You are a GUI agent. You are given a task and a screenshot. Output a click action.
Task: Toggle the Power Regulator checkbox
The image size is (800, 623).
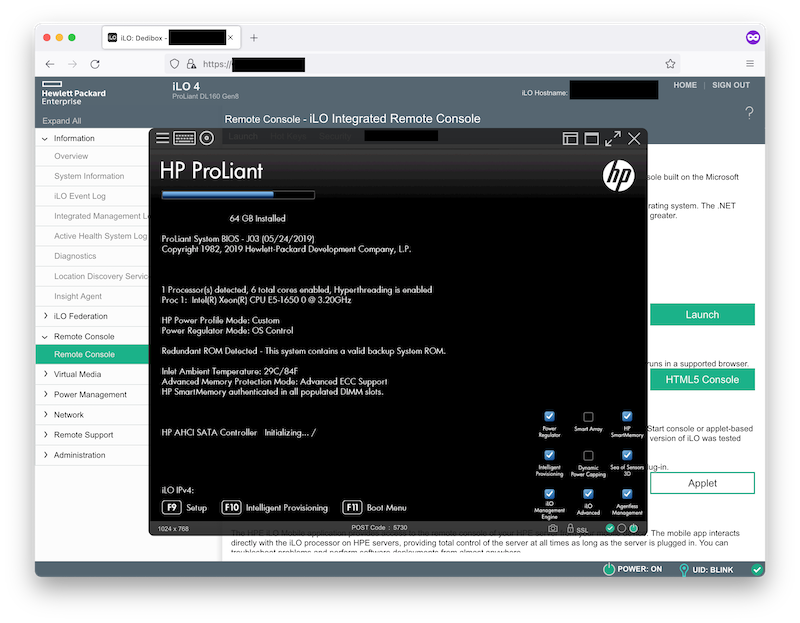click(x=549, y=416)
